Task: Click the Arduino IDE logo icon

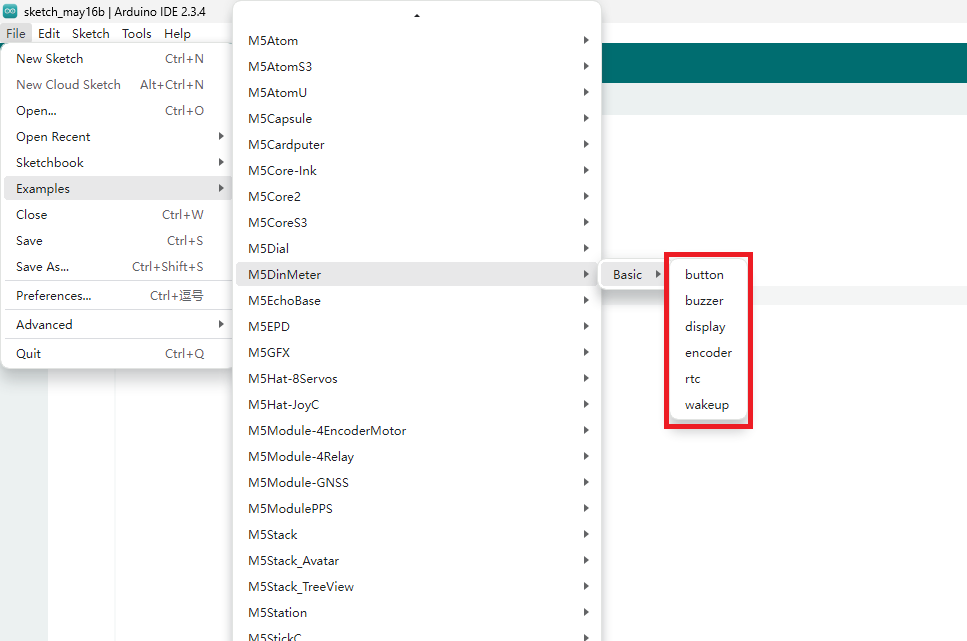Action: [10, 10]
